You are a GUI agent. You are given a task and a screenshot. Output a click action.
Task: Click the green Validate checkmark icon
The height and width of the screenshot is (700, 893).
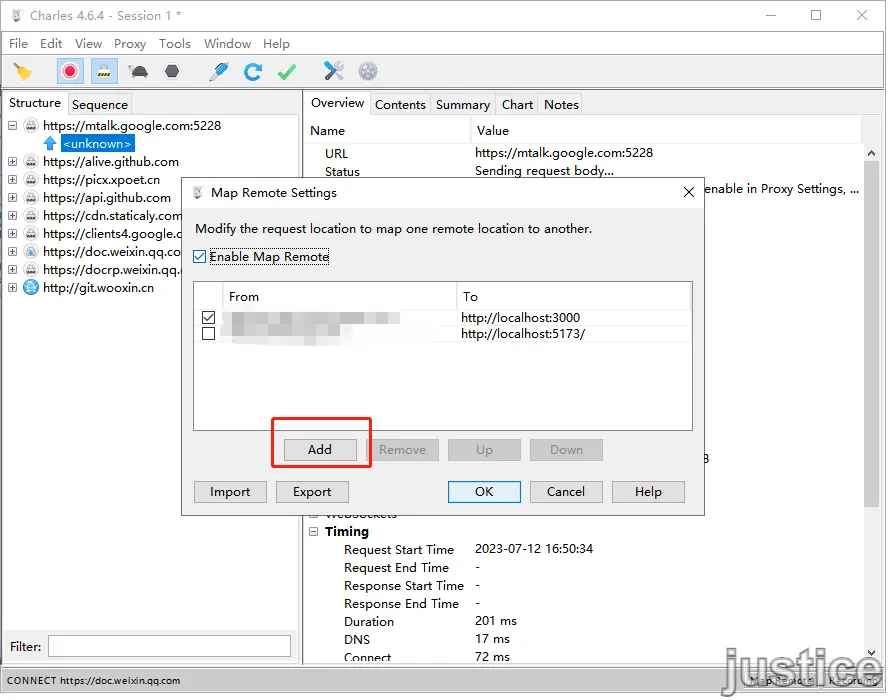pyautogui.click(x=287, y=72)
